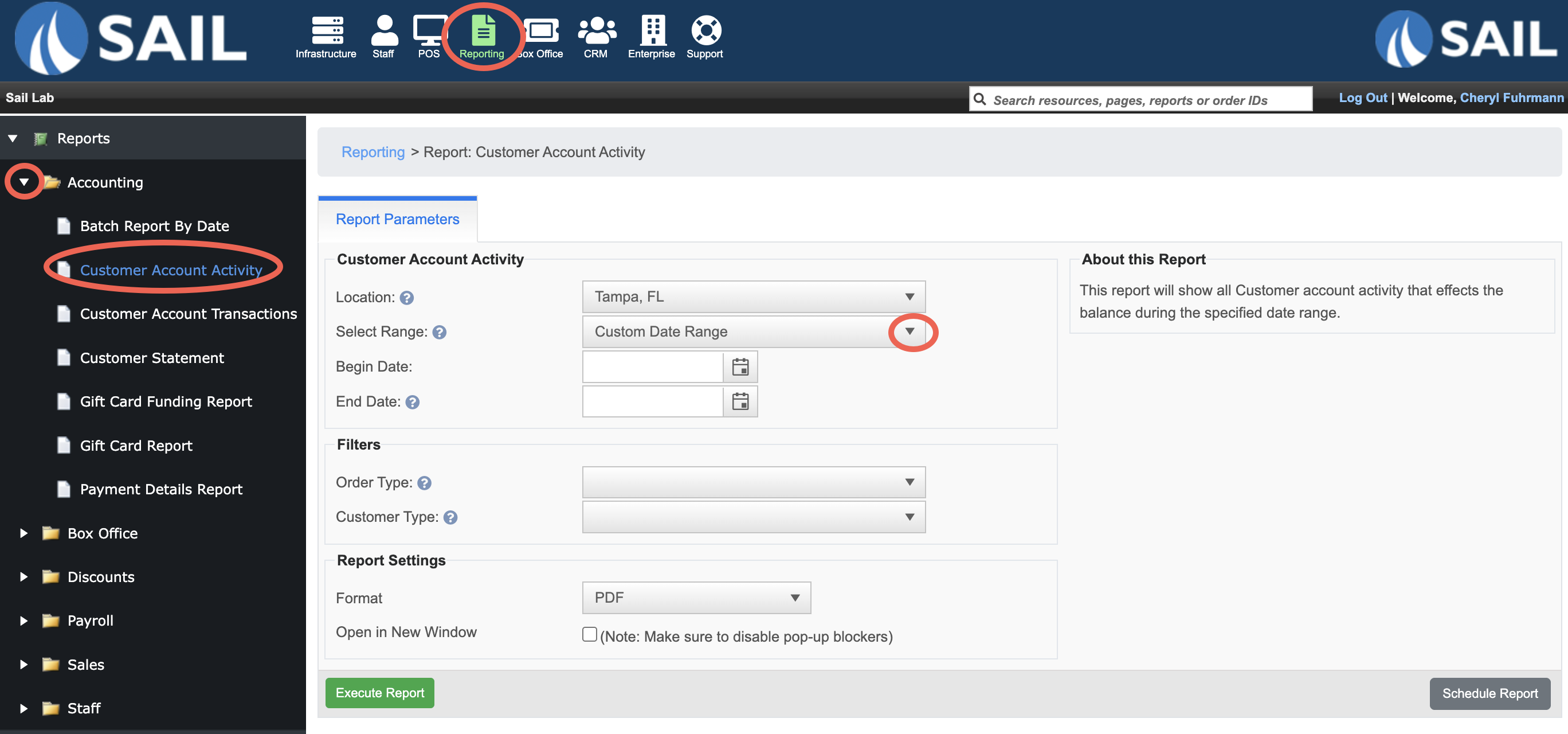
Task: Open the End Date calendar picker
Action: point(739,401)
